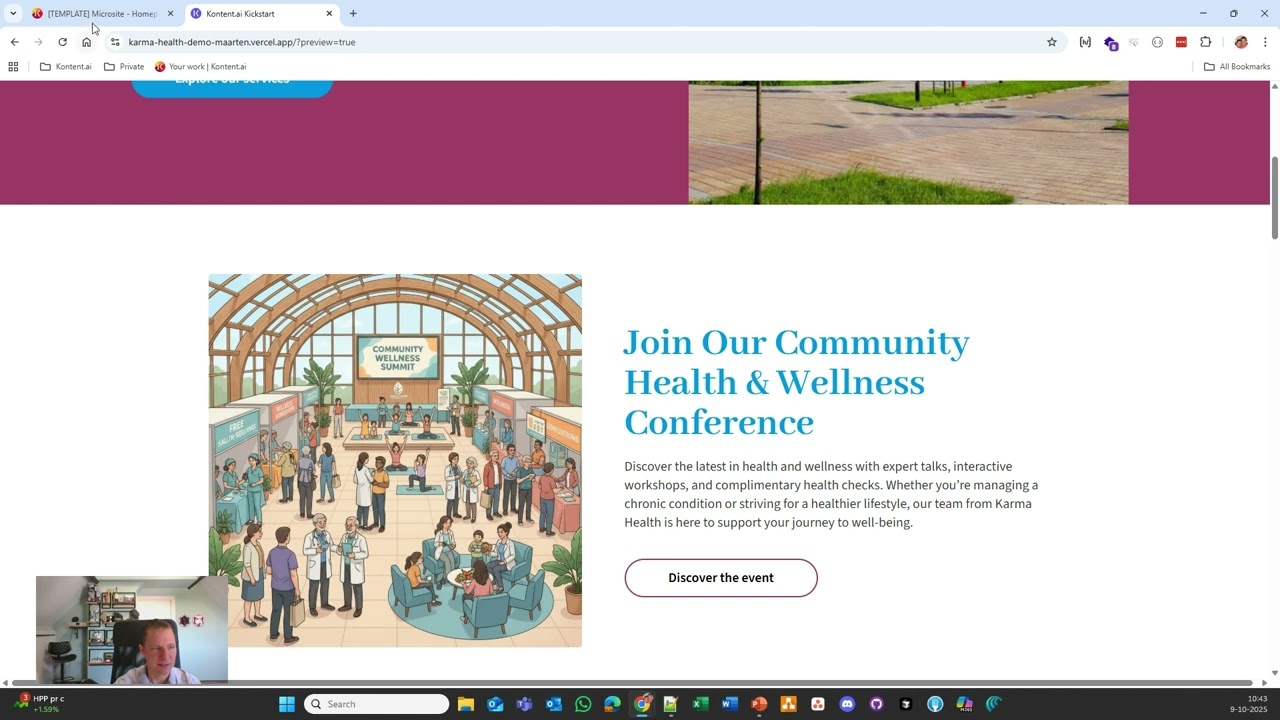Open Excel from taskbar
Screen dimensions: 1280x720
(x=700, y=704)
